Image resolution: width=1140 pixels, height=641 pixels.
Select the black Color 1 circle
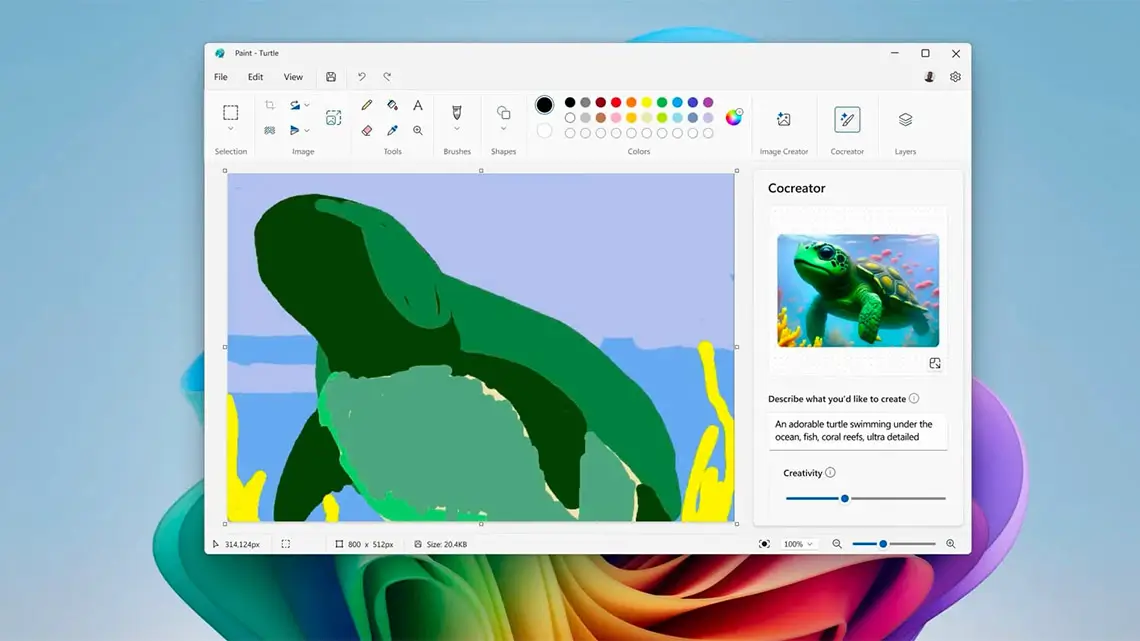click(544, 105)
